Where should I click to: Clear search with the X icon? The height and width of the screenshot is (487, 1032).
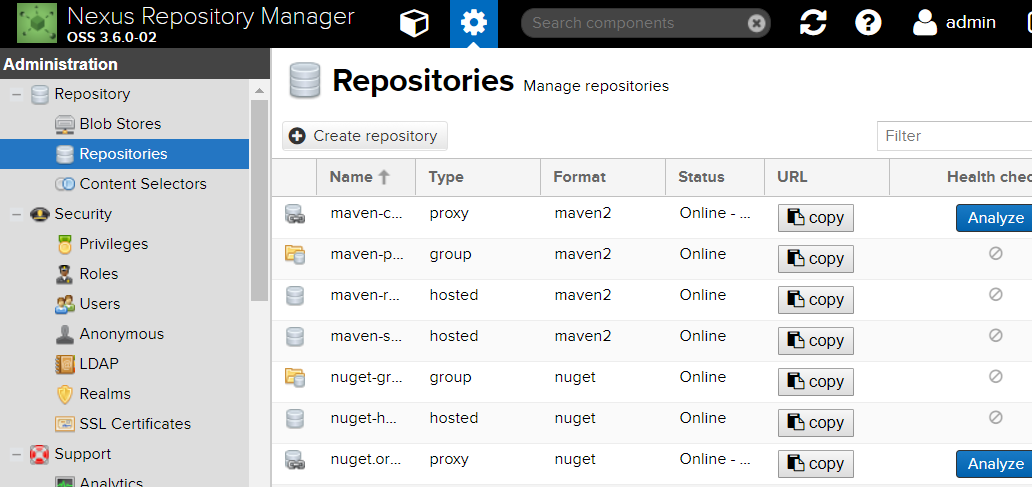point(757,23)
